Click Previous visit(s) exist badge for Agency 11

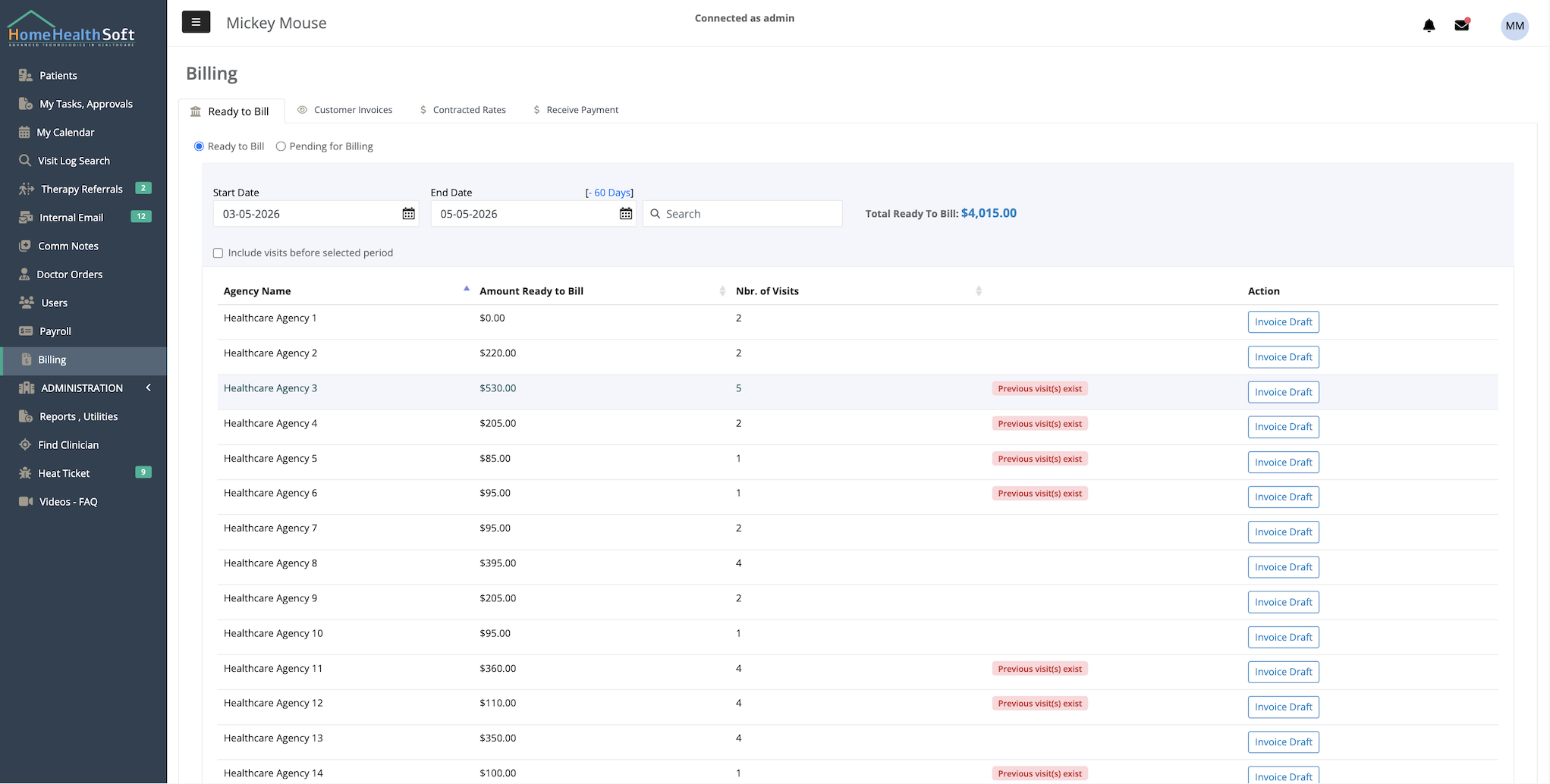[1039, 669]
